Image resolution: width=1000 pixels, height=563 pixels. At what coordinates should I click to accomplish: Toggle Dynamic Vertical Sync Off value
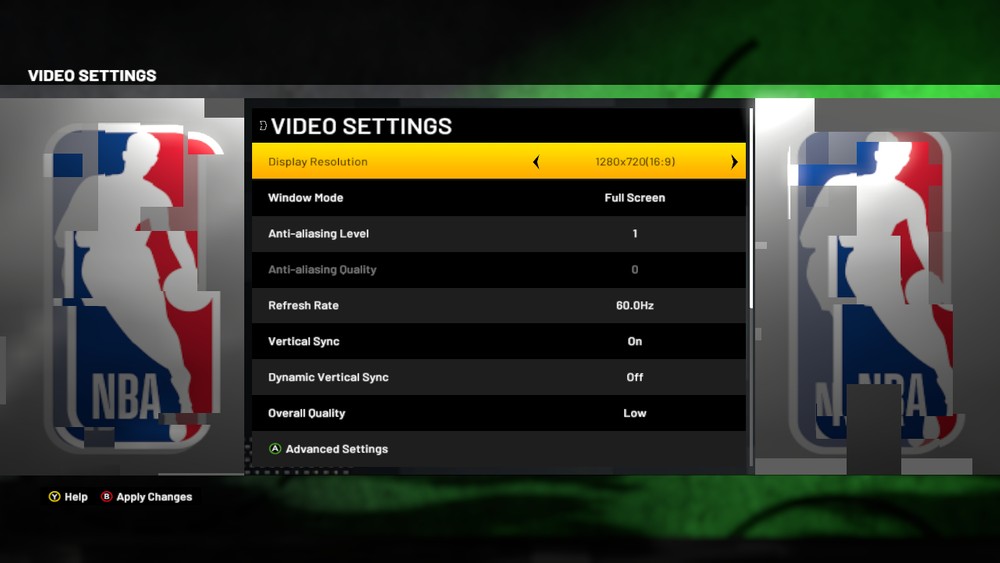[x=635, y=377]
